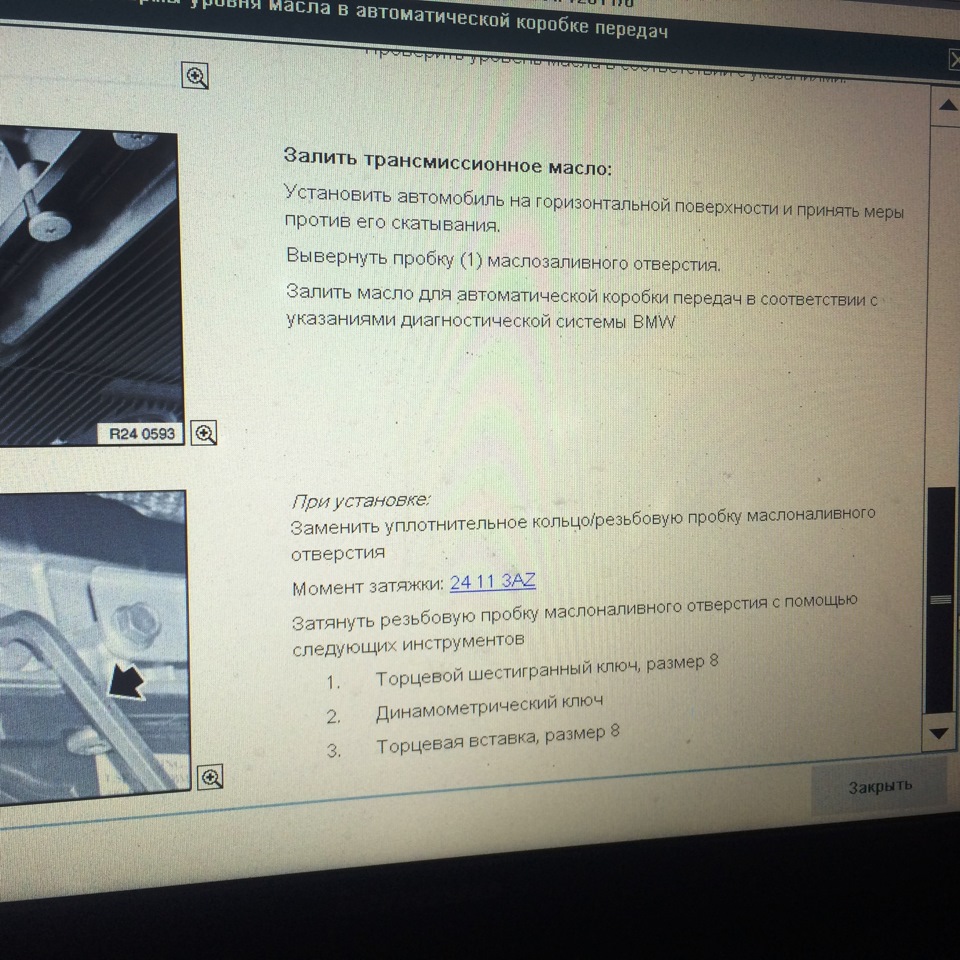Click the magnifier icon just below the title bar
This screenshot has width=960, height=960.
click(x=196, y=76)
